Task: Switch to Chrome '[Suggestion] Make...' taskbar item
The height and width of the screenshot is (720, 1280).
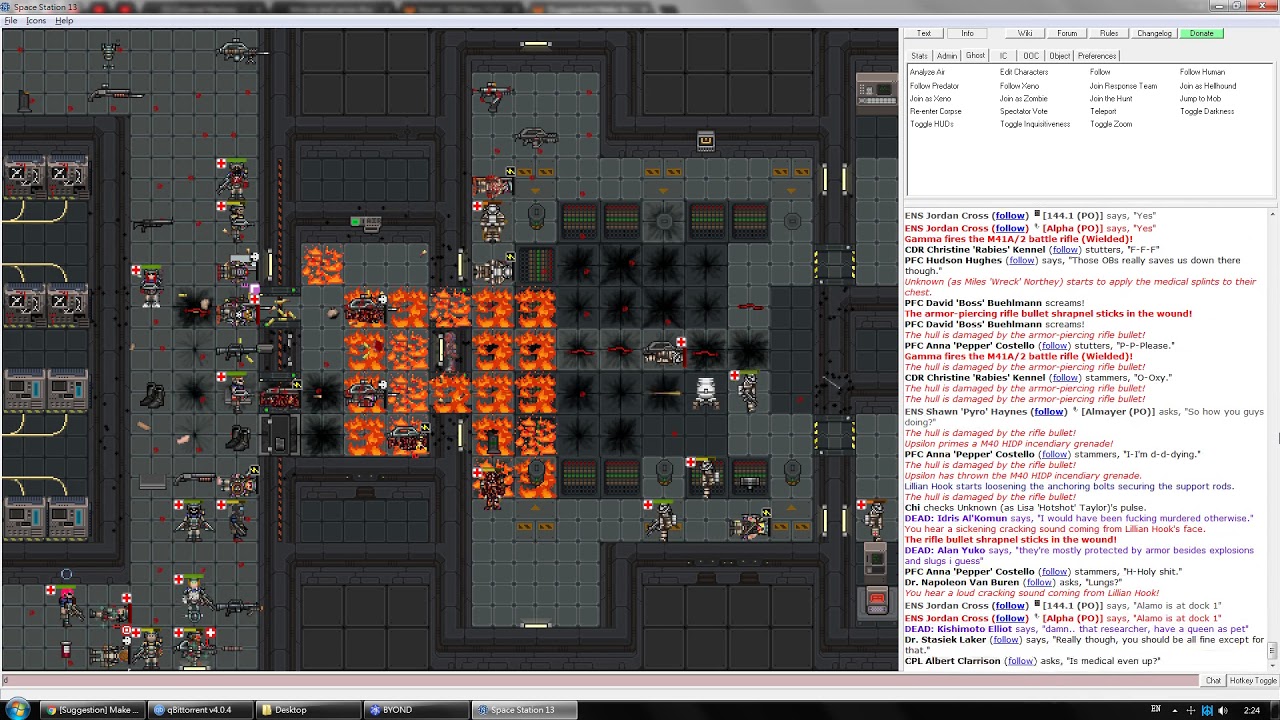Action: coord(92,710)
